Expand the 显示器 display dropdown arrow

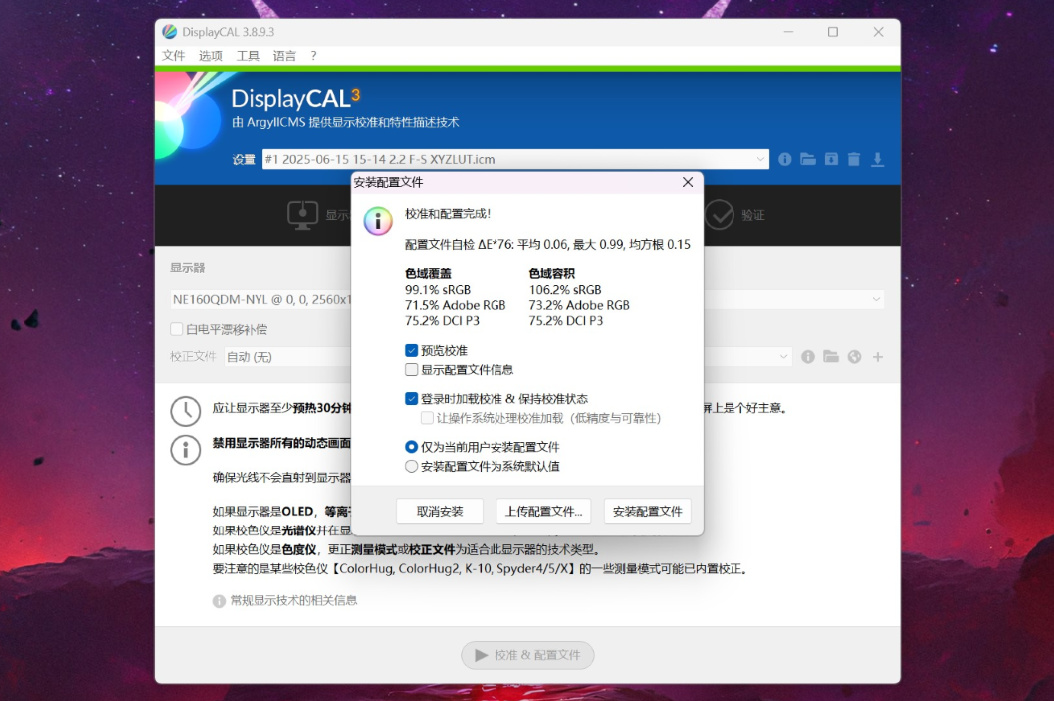click(x=876, y=299)
